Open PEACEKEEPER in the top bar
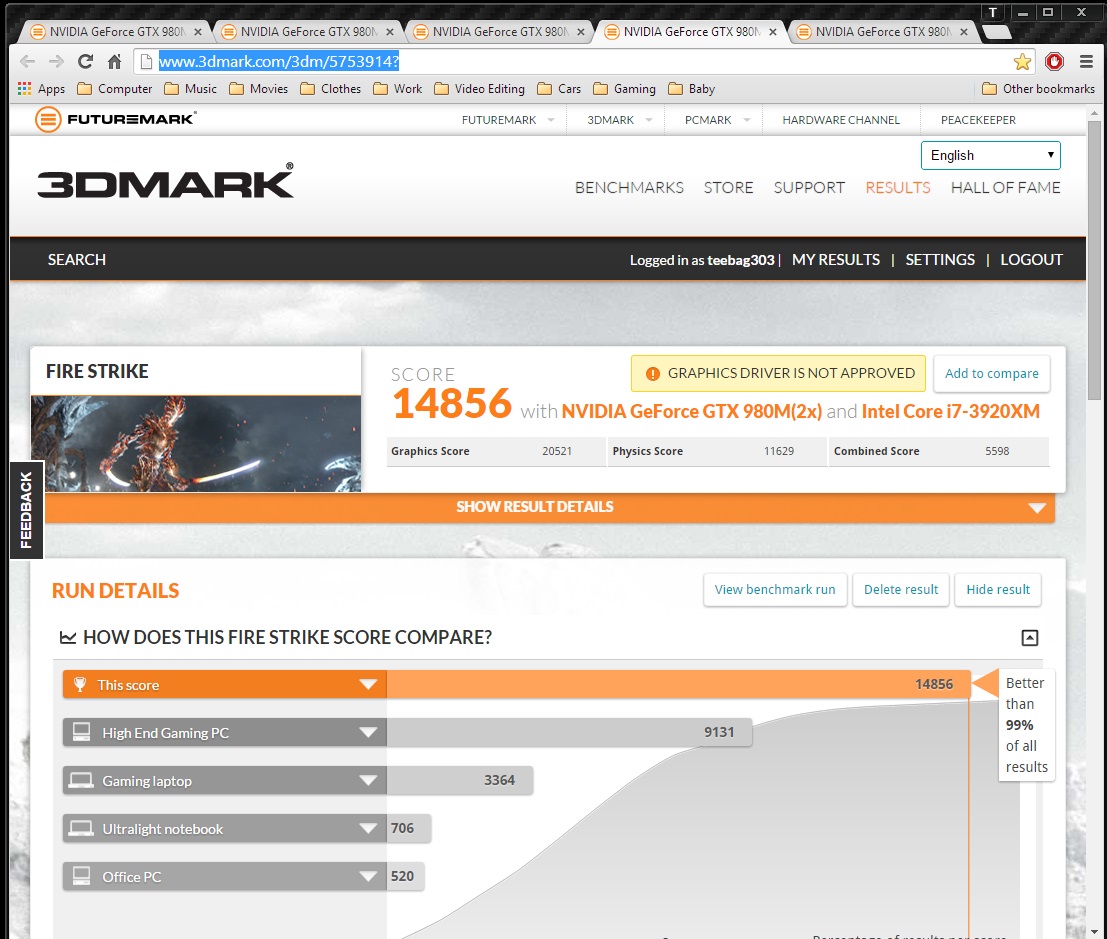Viewport: 1107px width, 939px height. click(x=978, y=120)
